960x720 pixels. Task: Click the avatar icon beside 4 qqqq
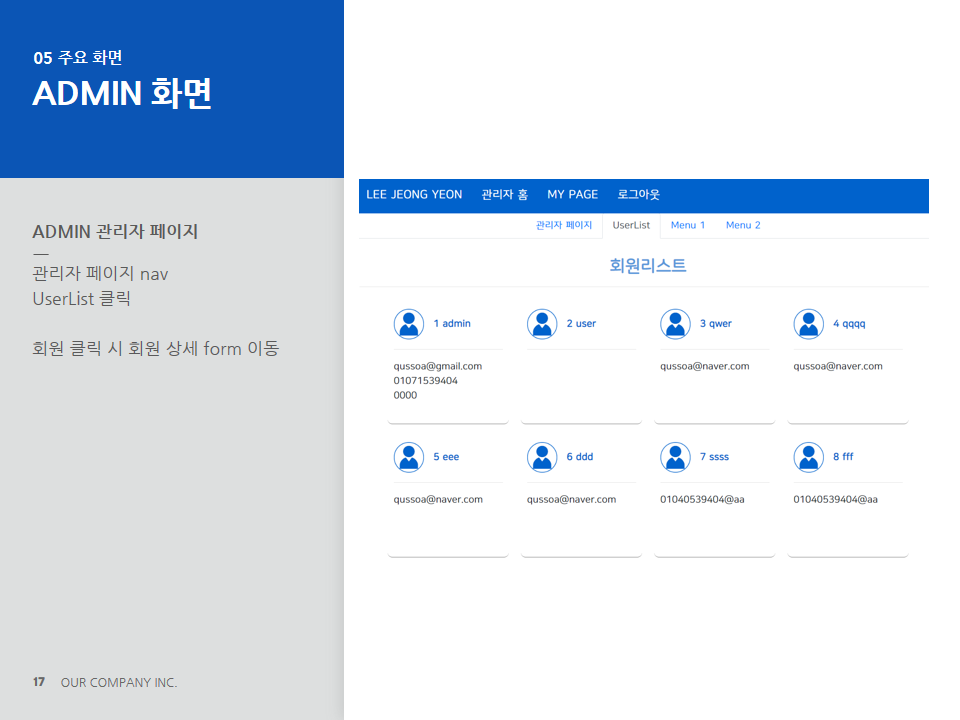pos(808,324)
